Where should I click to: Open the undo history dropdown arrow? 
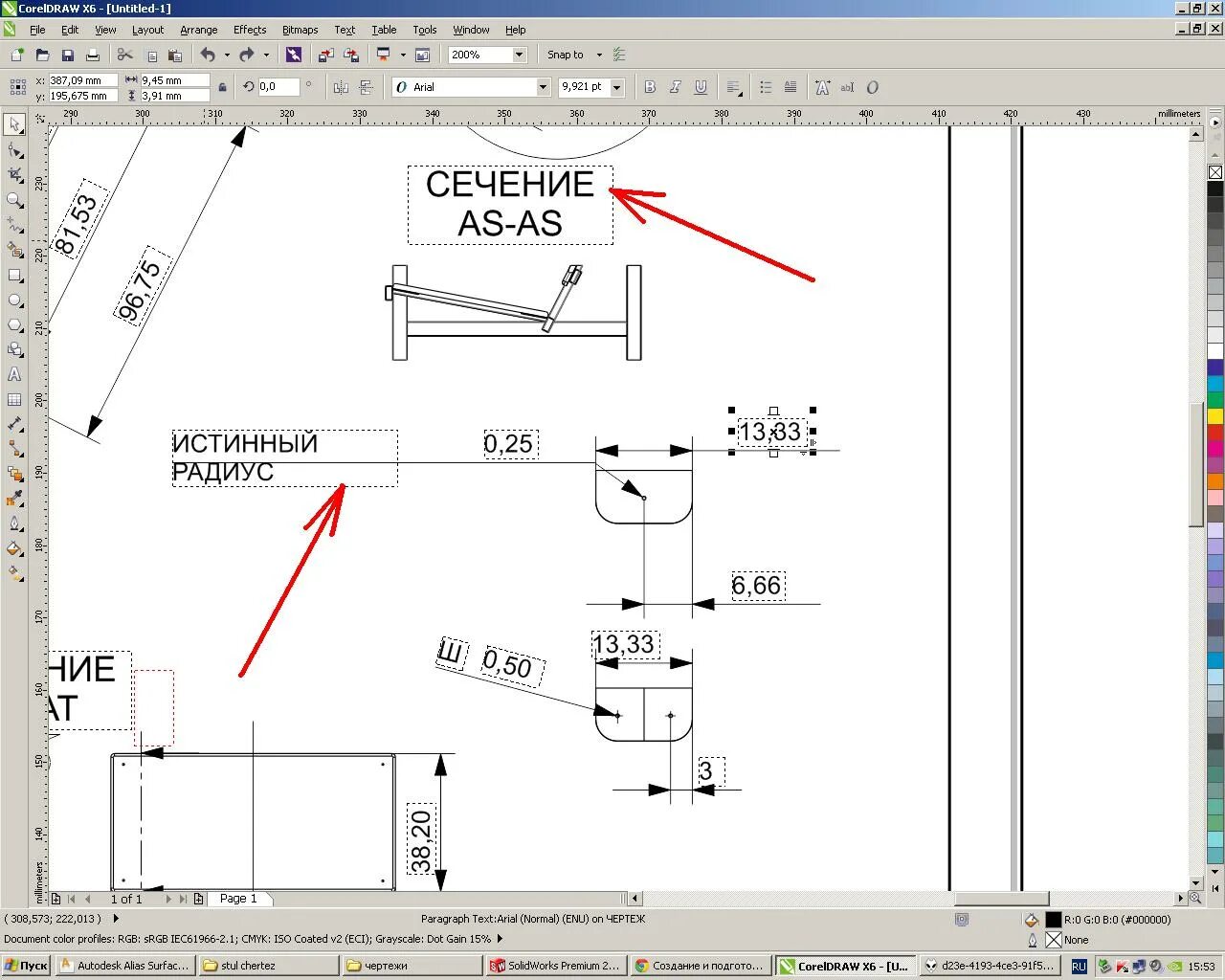(227, 56)
